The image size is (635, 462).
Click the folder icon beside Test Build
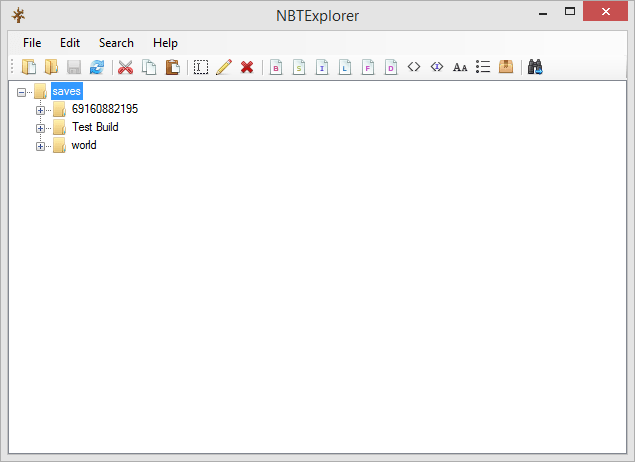click(60, 127)
